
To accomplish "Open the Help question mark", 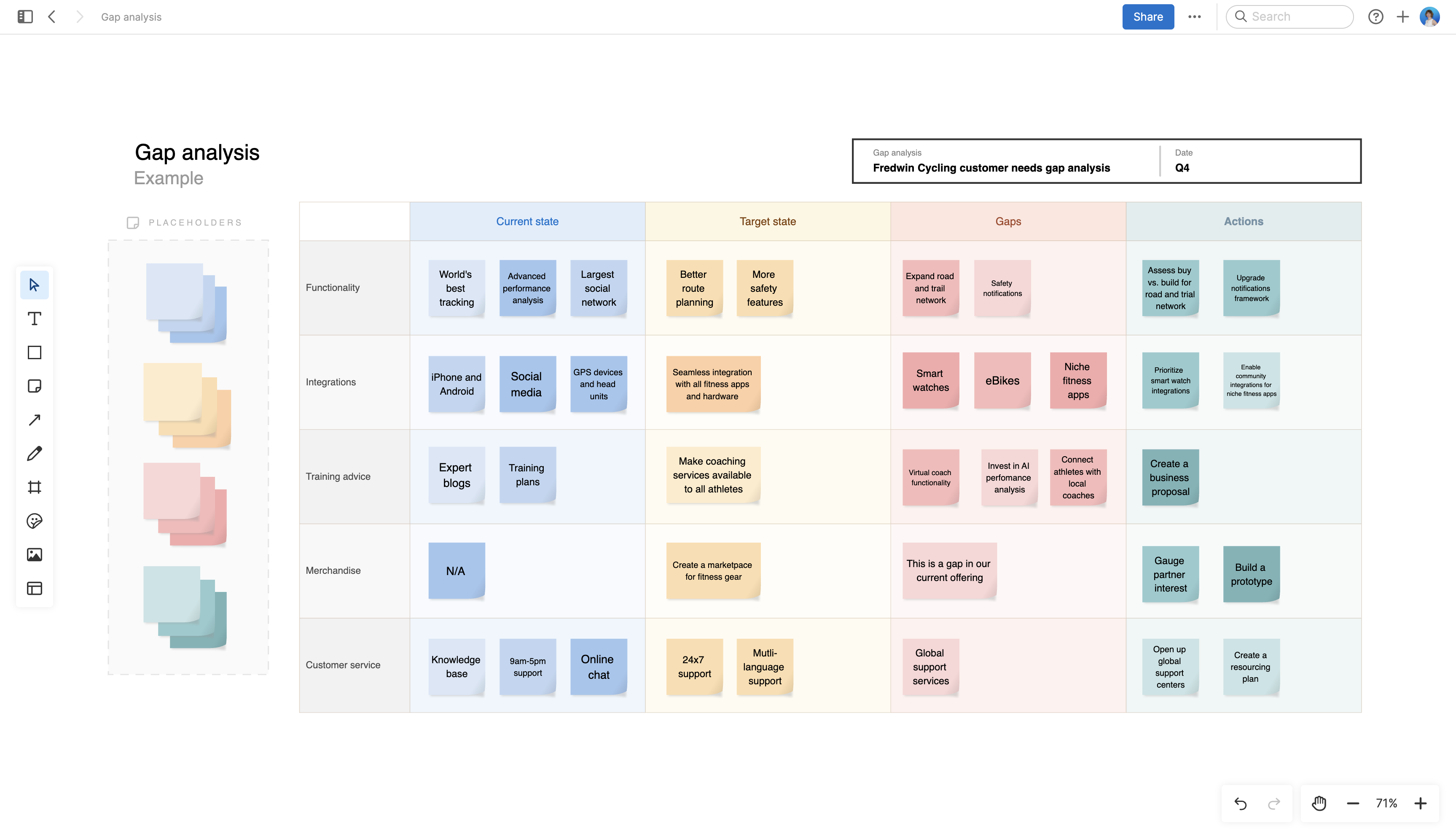I will (1376, 17).
